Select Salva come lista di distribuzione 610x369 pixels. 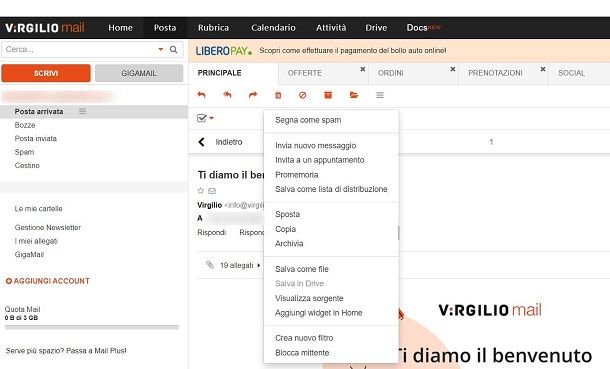[x=331, y=189]
